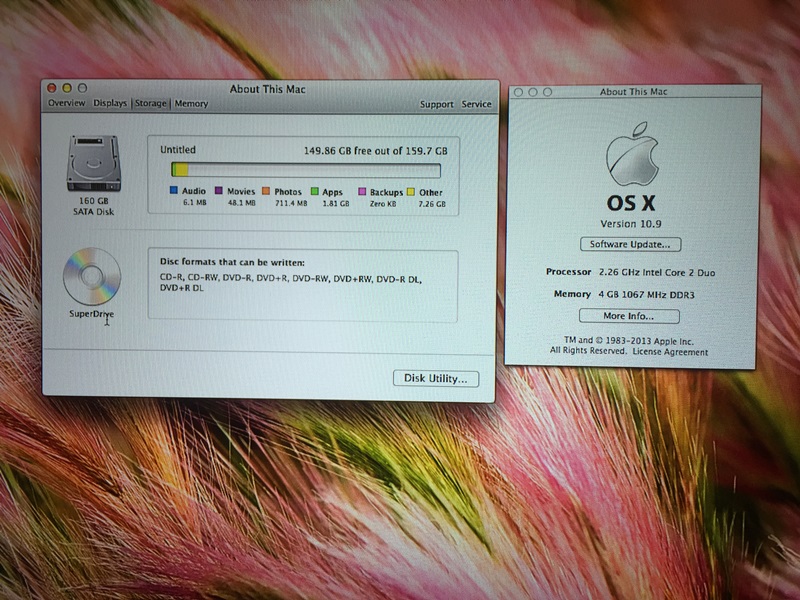Click the green Apps color swatch
The height and width of the screenshot is (600, 800).
point(314,191)
